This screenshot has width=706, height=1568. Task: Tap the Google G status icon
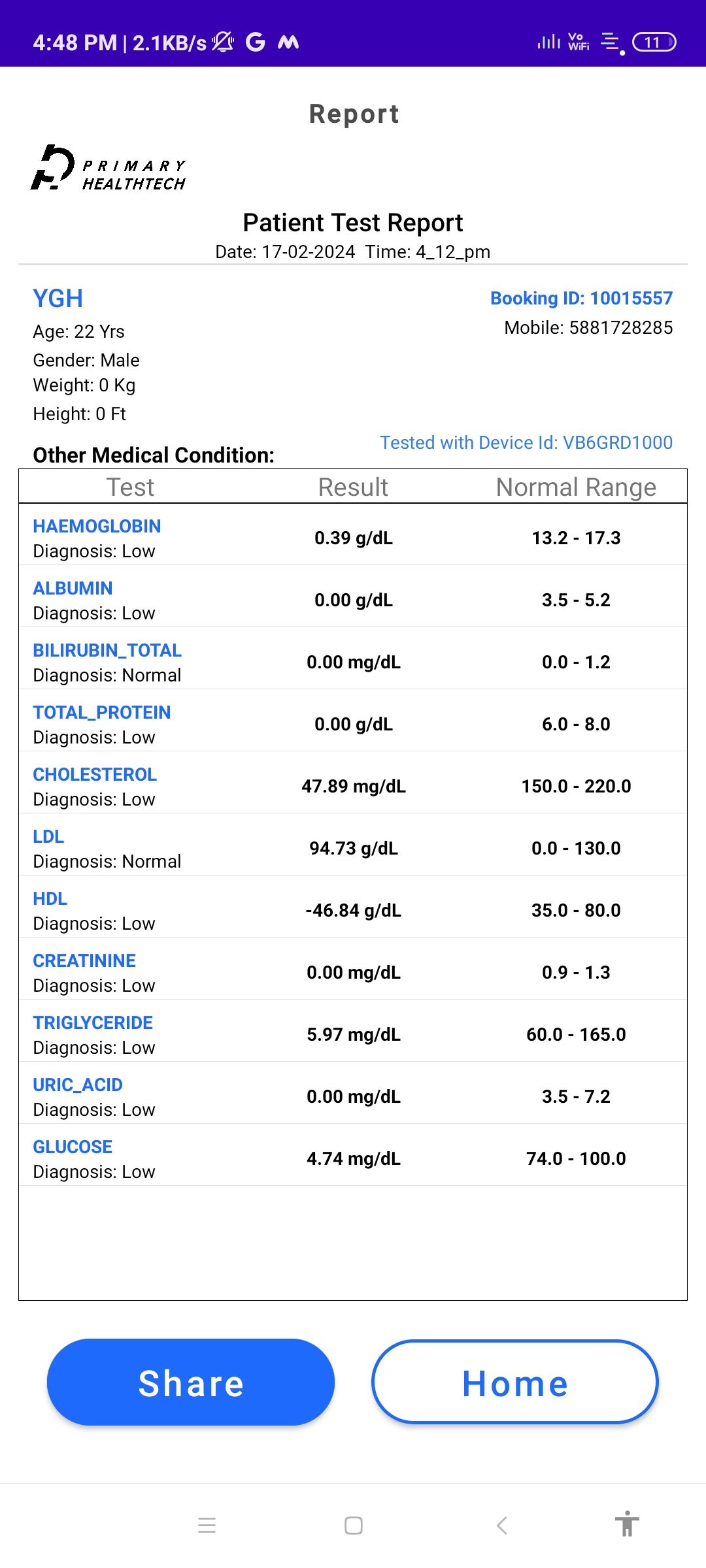(256, 42)
